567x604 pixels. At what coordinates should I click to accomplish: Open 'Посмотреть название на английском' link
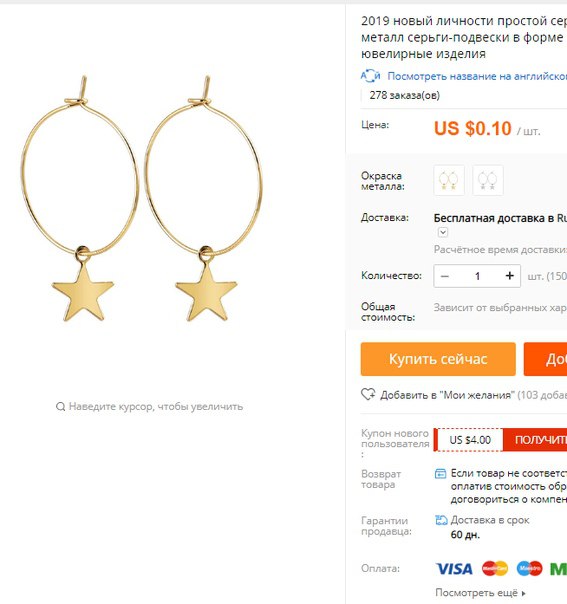[477, 76]
